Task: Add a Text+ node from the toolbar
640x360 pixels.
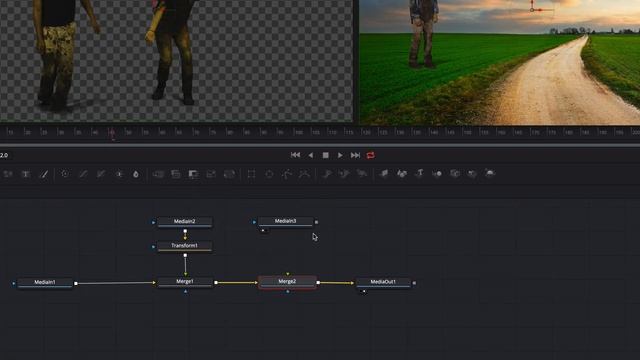Action: click(26, 174)
